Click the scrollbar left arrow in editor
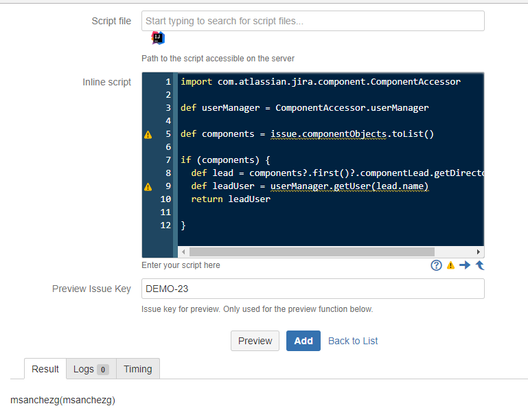This screenshot has height=420, width=528. coord(183,252)
